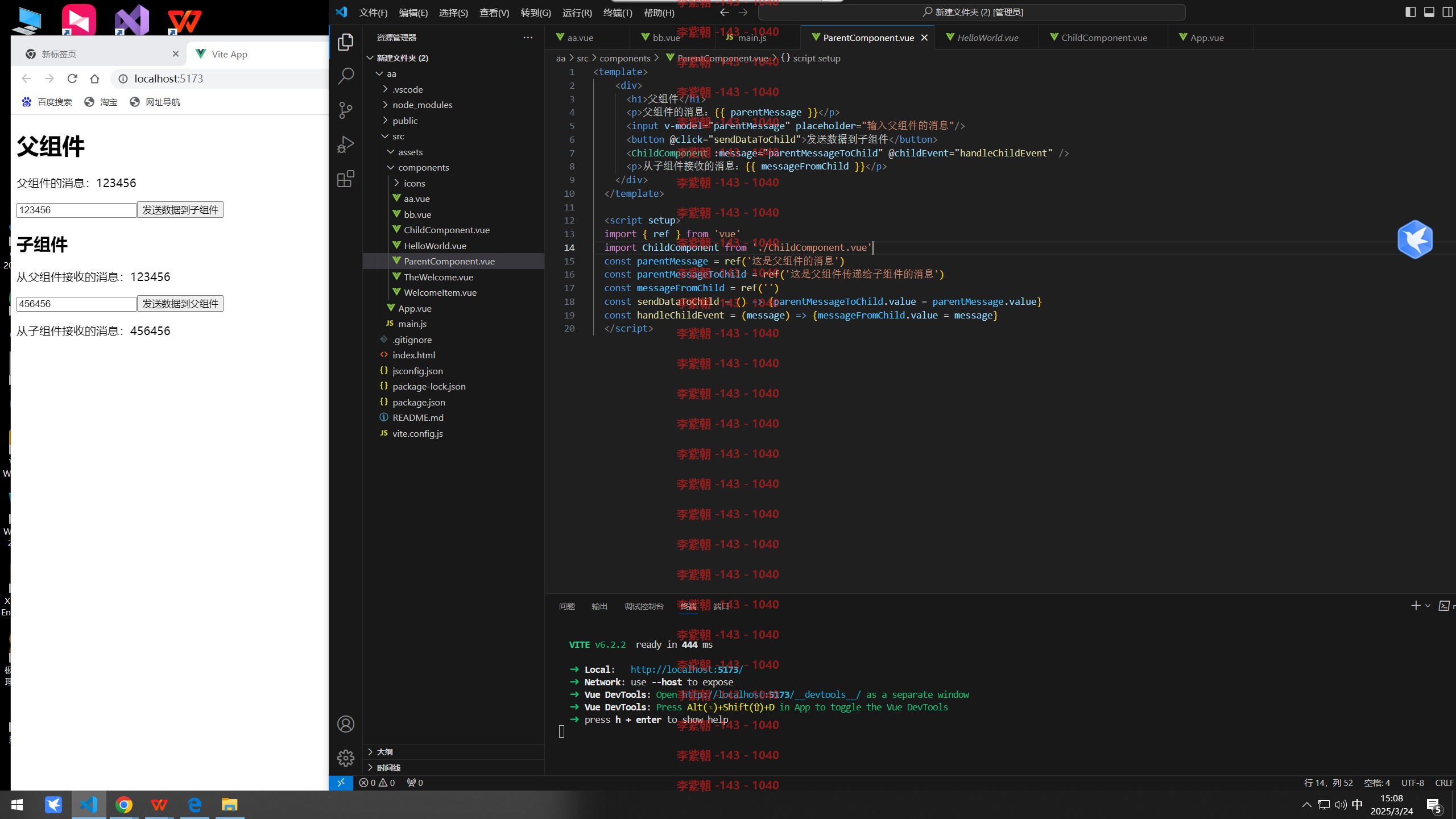Close the ParentComponent.vue editor tab
1456x819 pixels.
[924, 38]
